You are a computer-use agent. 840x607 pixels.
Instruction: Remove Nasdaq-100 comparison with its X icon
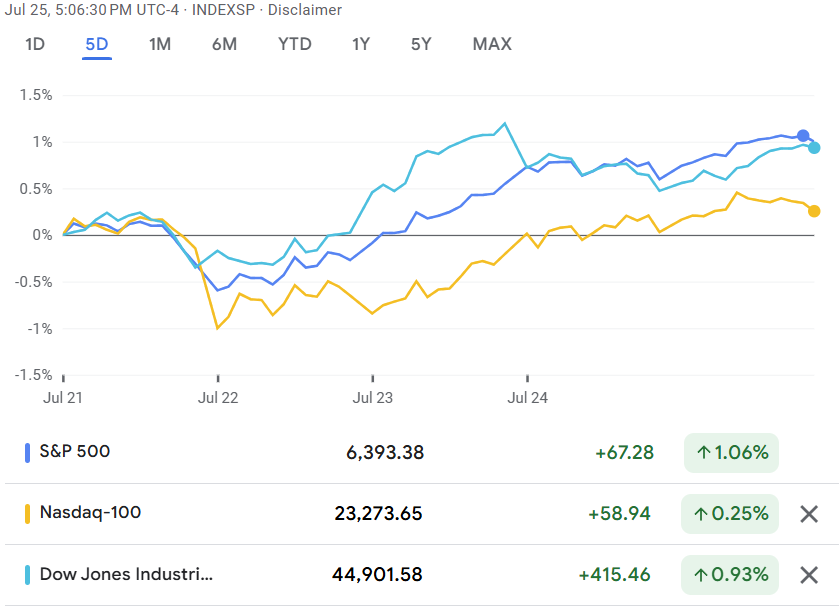click(809, 514)
